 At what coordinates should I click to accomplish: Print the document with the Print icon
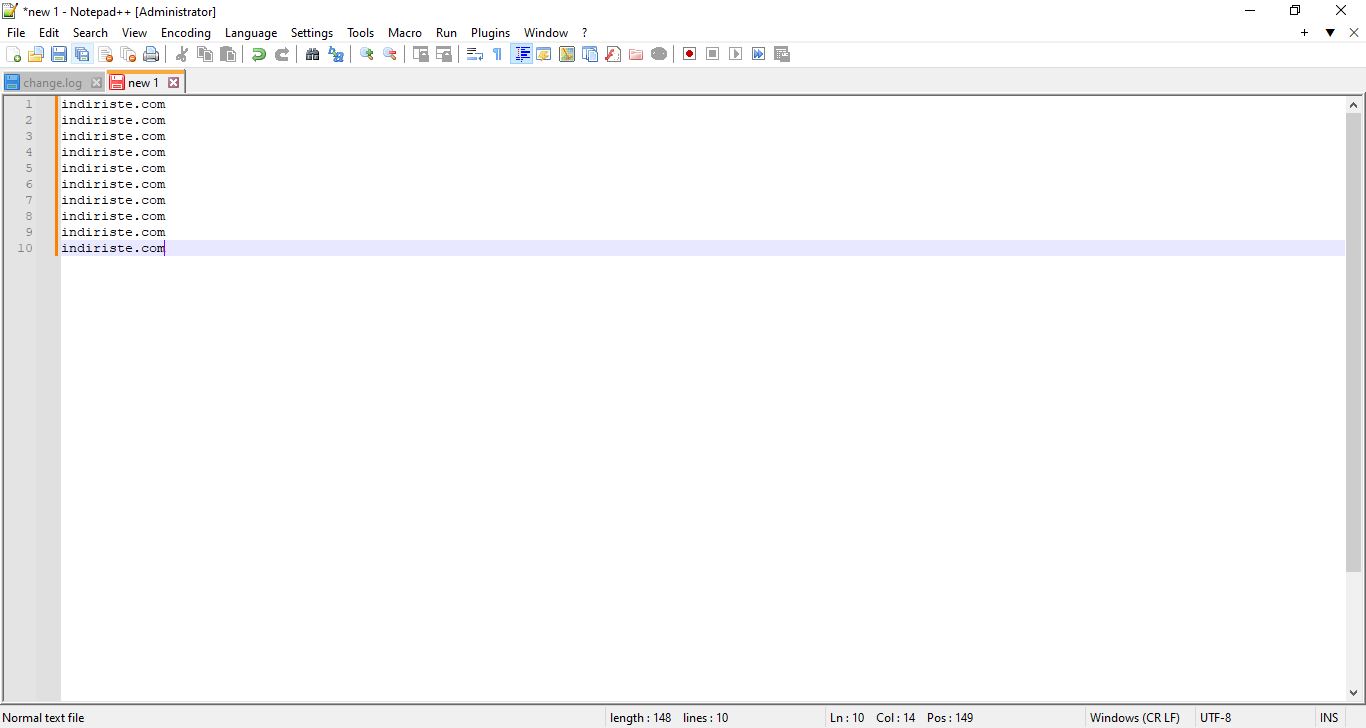pos(151,54)
